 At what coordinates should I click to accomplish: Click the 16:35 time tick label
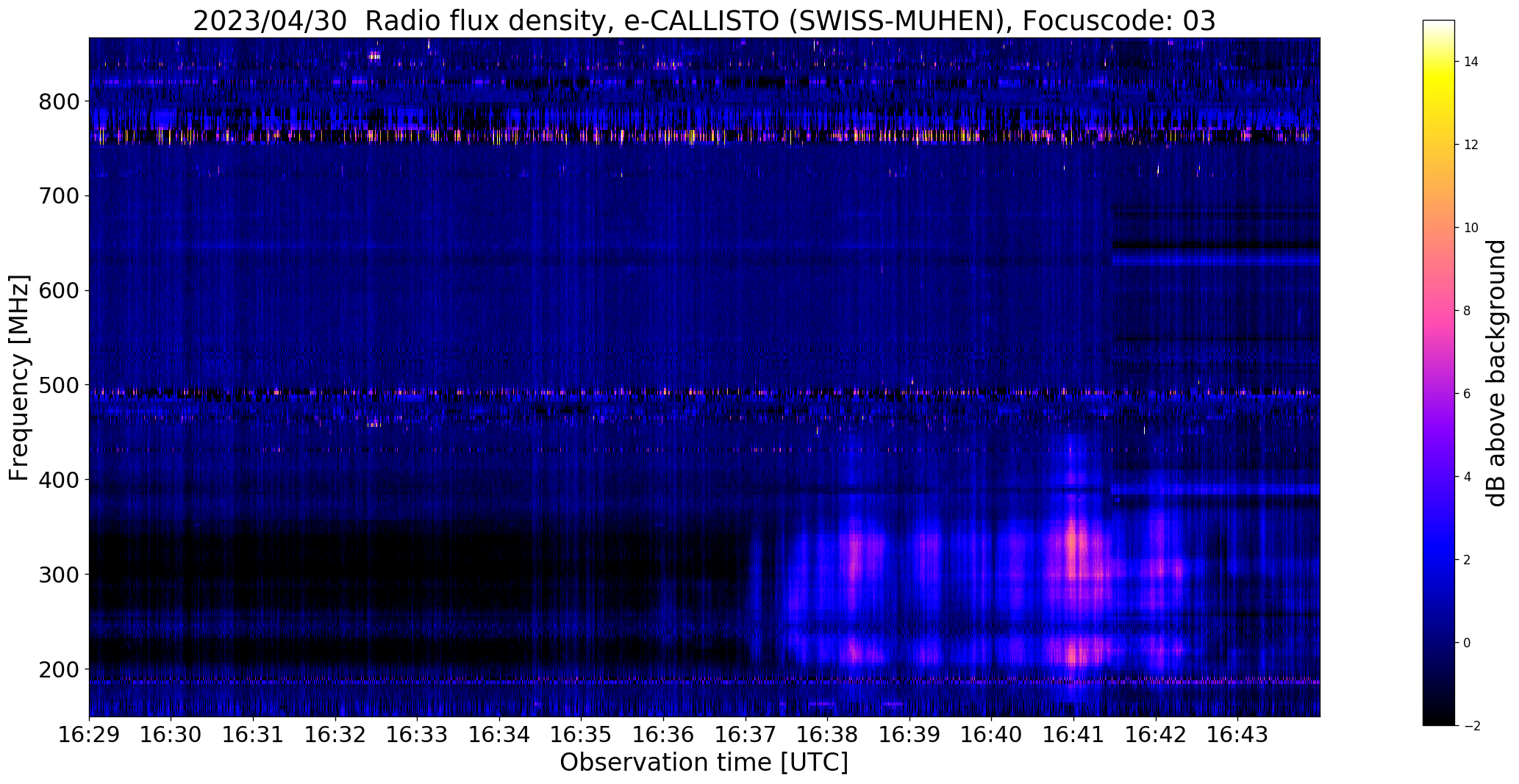pos(582,734)
